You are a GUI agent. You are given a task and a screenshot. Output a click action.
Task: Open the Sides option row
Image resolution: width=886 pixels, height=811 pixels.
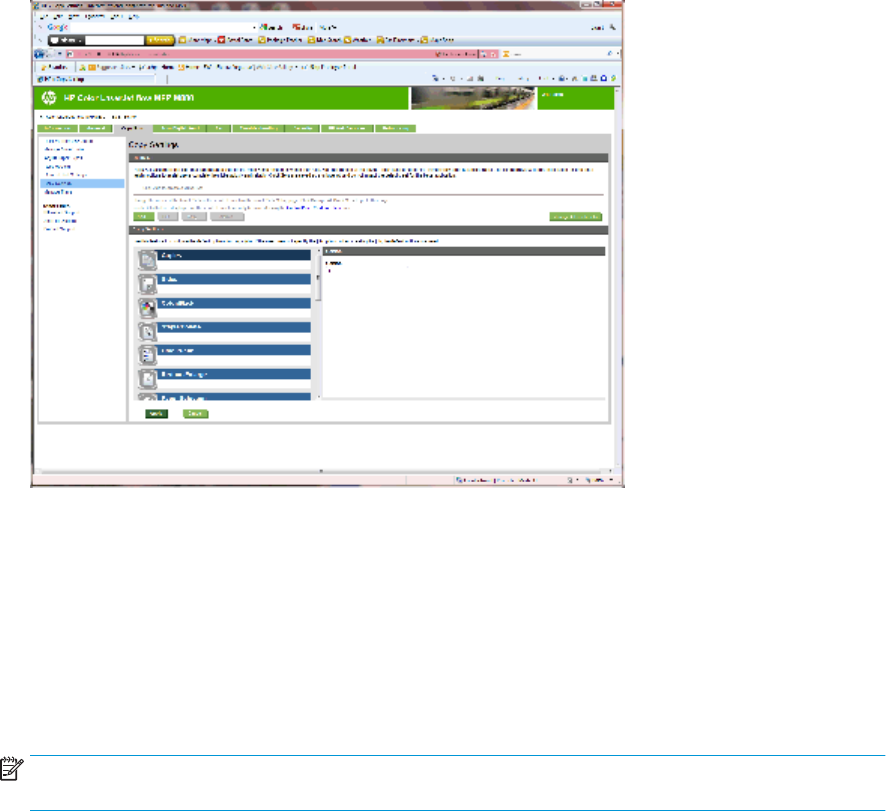pyautogui.click(x=234, y=279)
